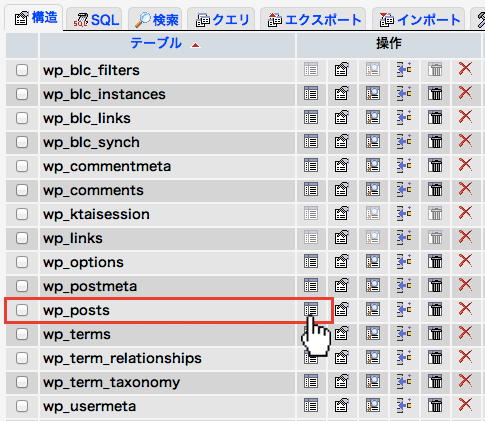
Task: Empty wp_posts trash icon
Action: coord(435,310)
